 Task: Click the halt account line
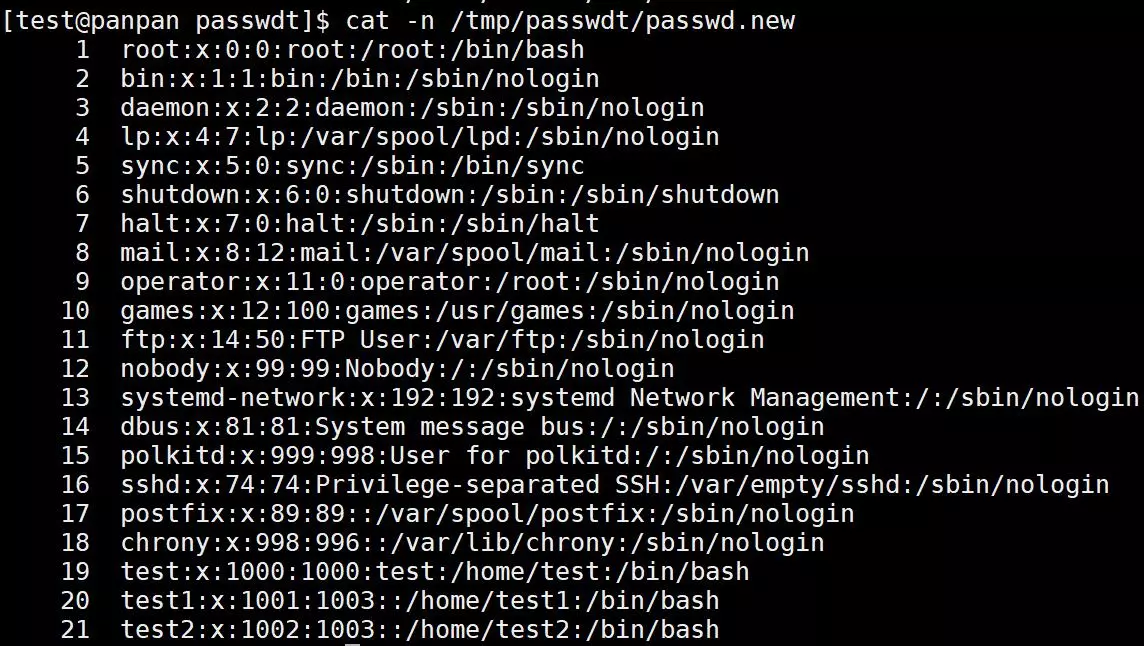point(360,223)
